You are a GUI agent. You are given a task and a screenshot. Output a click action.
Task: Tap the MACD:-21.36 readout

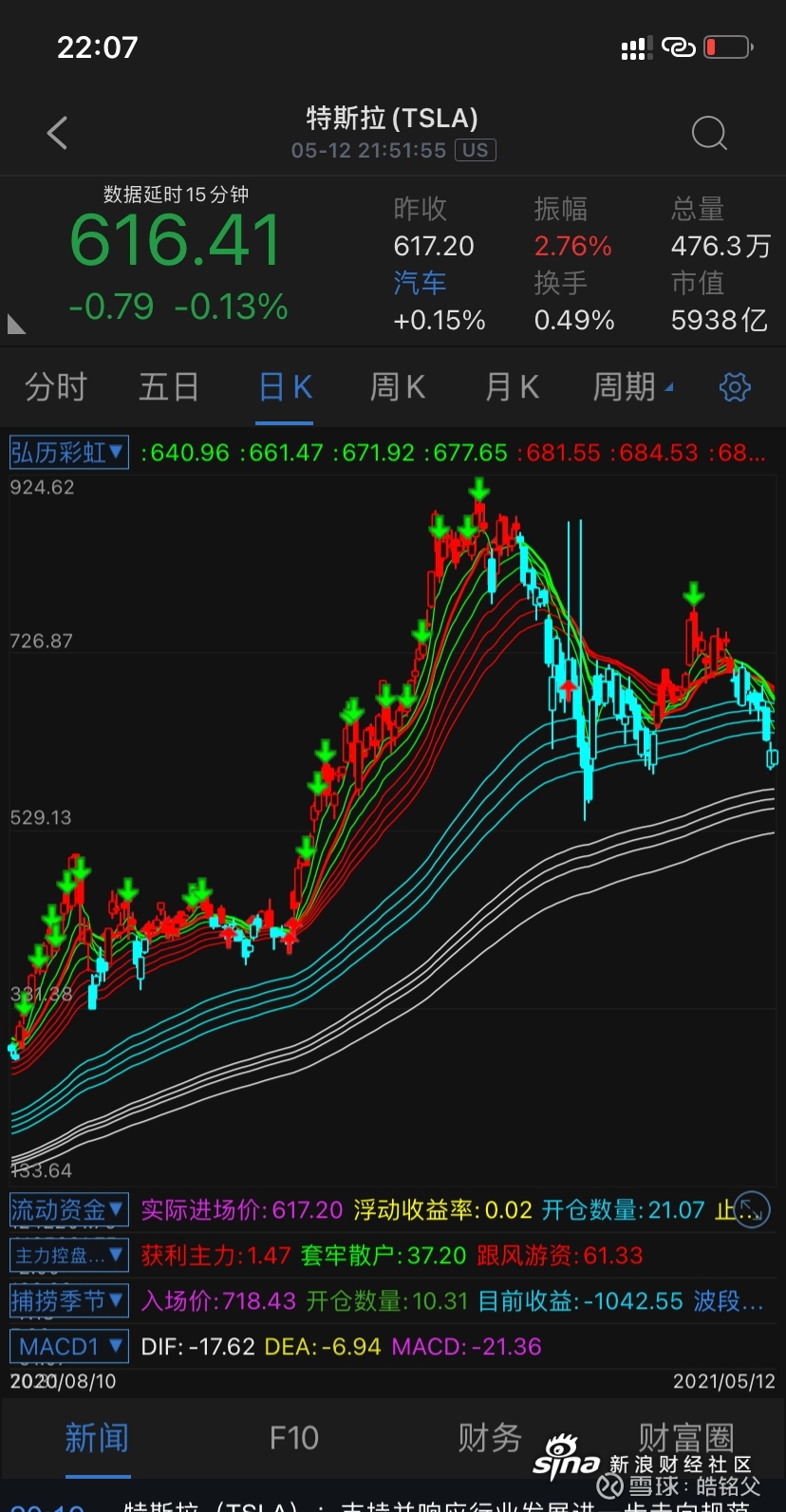(467, 1347)
